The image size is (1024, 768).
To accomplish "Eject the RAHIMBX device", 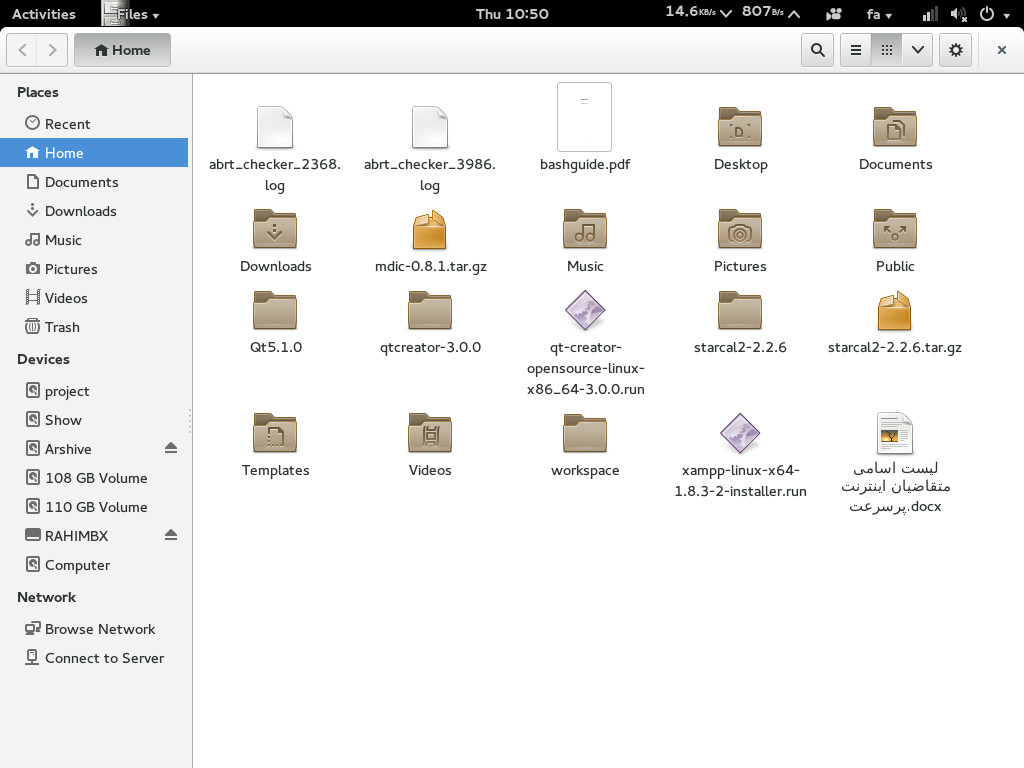I will click(x=171, y=535).
